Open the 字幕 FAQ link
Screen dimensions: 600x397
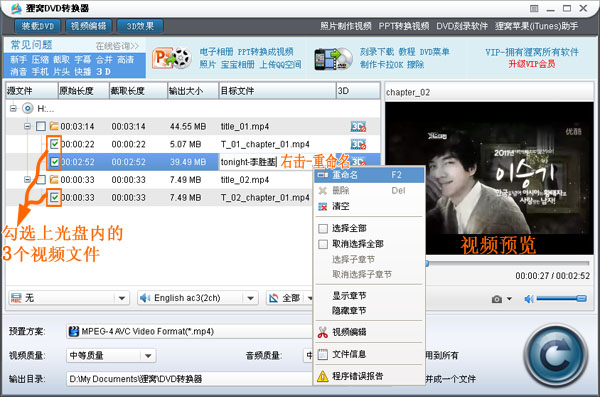pos(83,60)
